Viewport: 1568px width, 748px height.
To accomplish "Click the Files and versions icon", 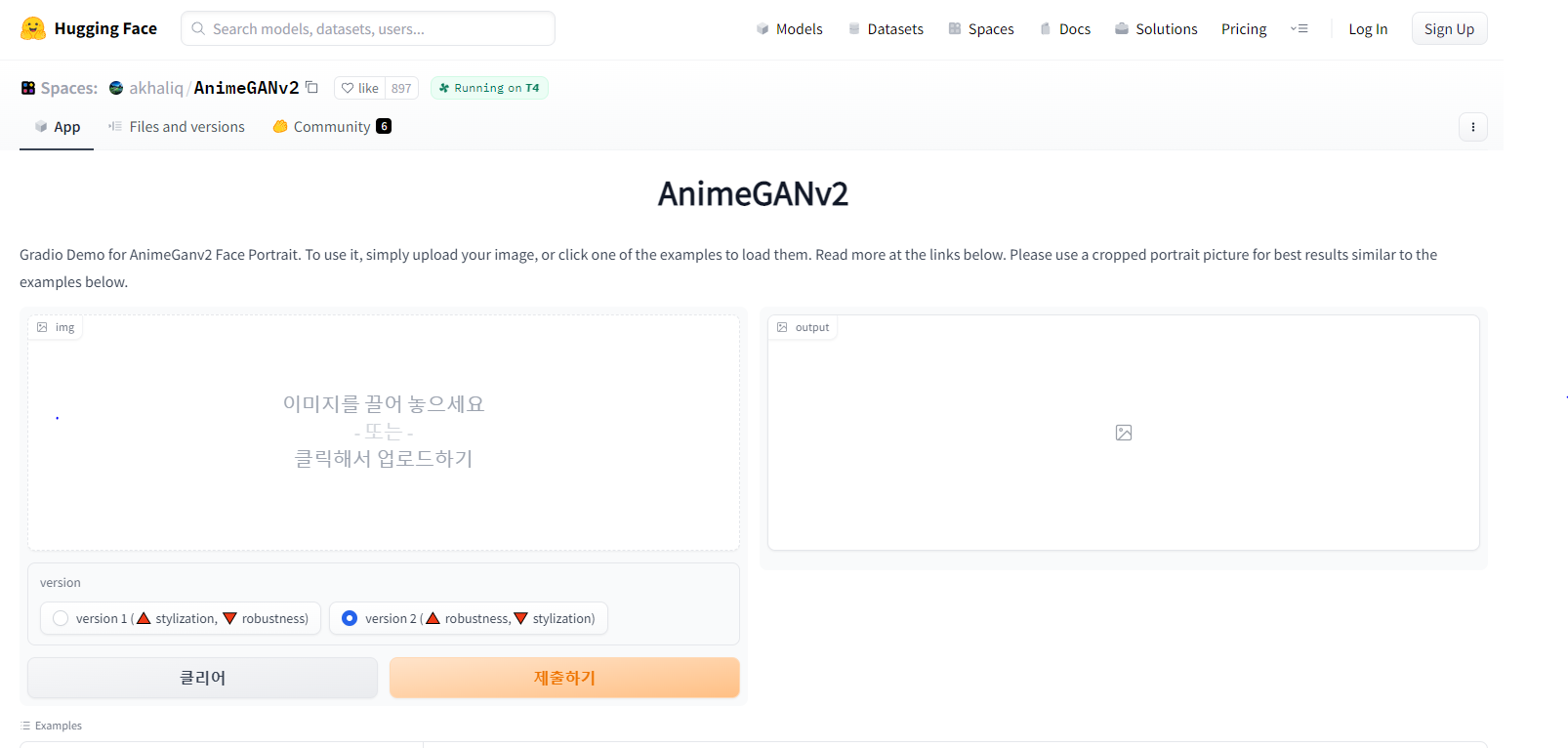I will [x=115, y=126].
